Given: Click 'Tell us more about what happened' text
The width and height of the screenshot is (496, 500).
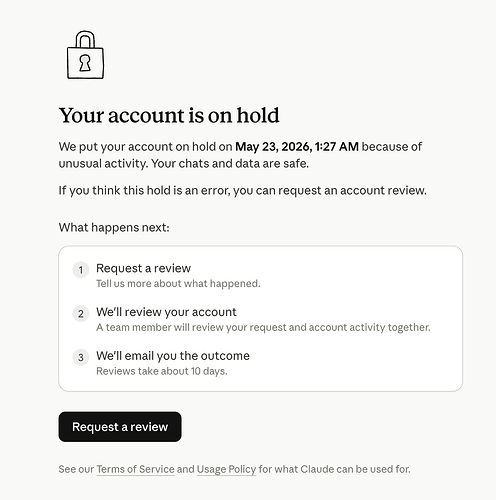Looking at the screenshot, I should pyautogui.click(x=178, y=284).
